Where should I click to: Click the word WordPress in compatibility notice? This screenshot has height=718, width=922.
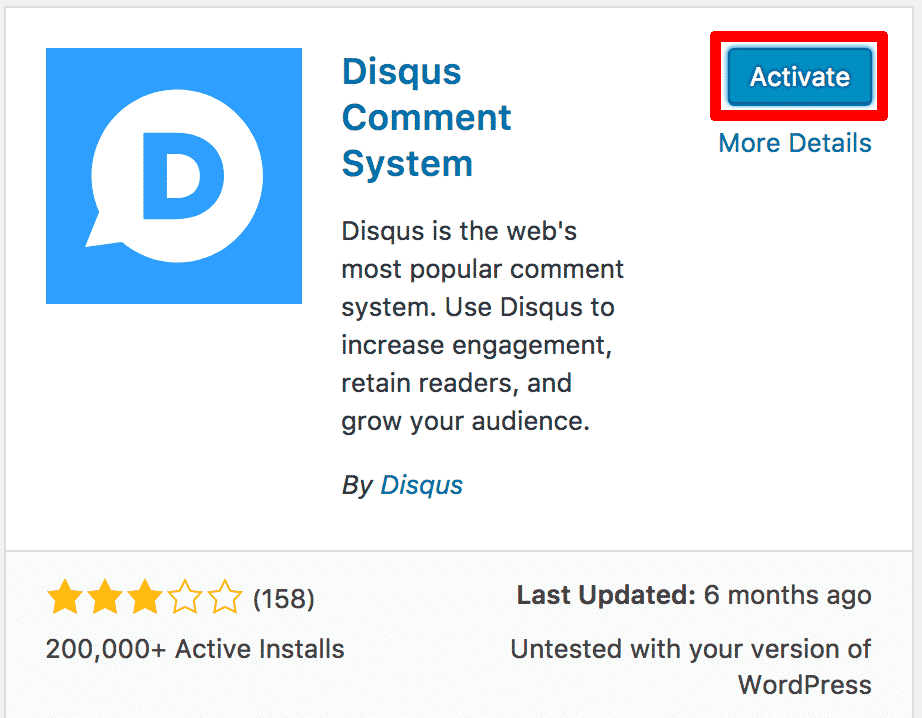tap(805, 685)
